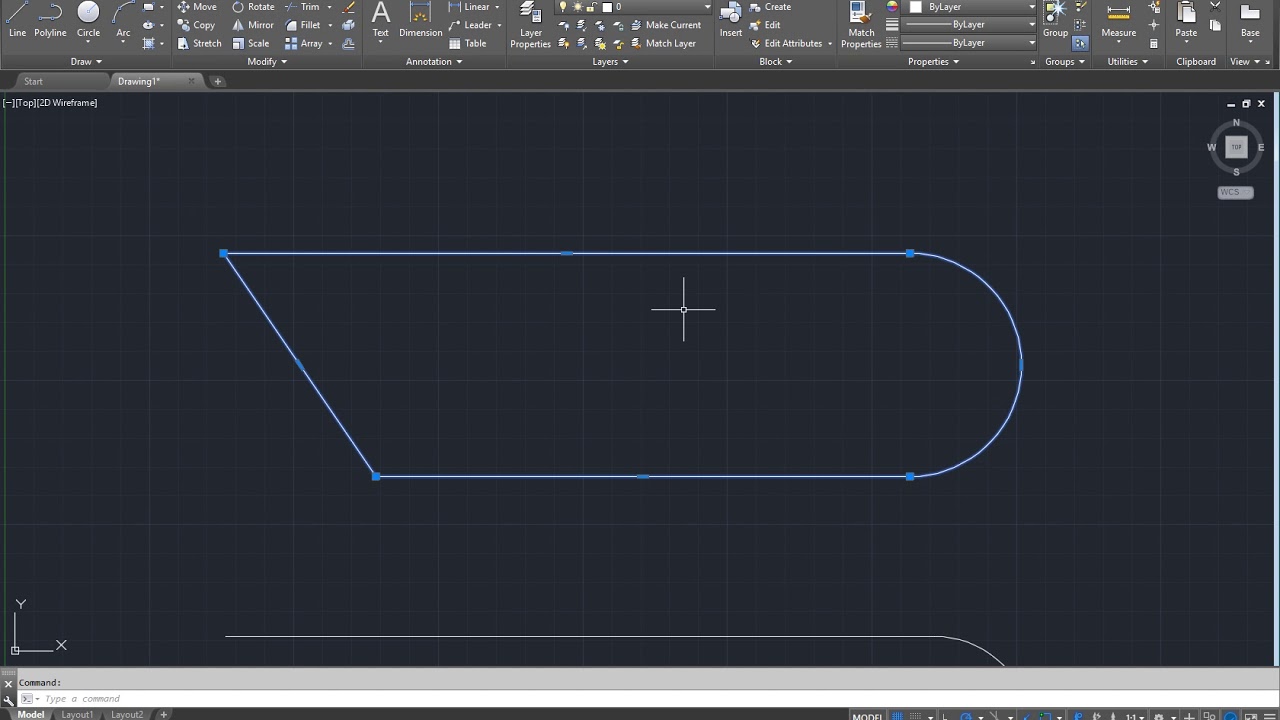Select the Rotate tool

pyautogui.click(x=253, y=7)
